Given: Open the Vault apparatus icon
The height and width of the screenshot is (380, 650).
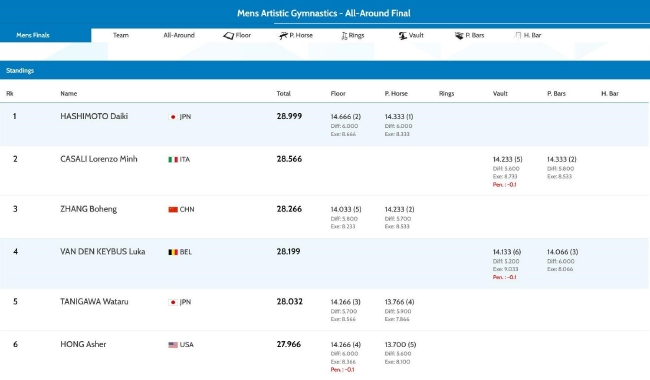Looking at the screenshot, I should tap(403, 36).
